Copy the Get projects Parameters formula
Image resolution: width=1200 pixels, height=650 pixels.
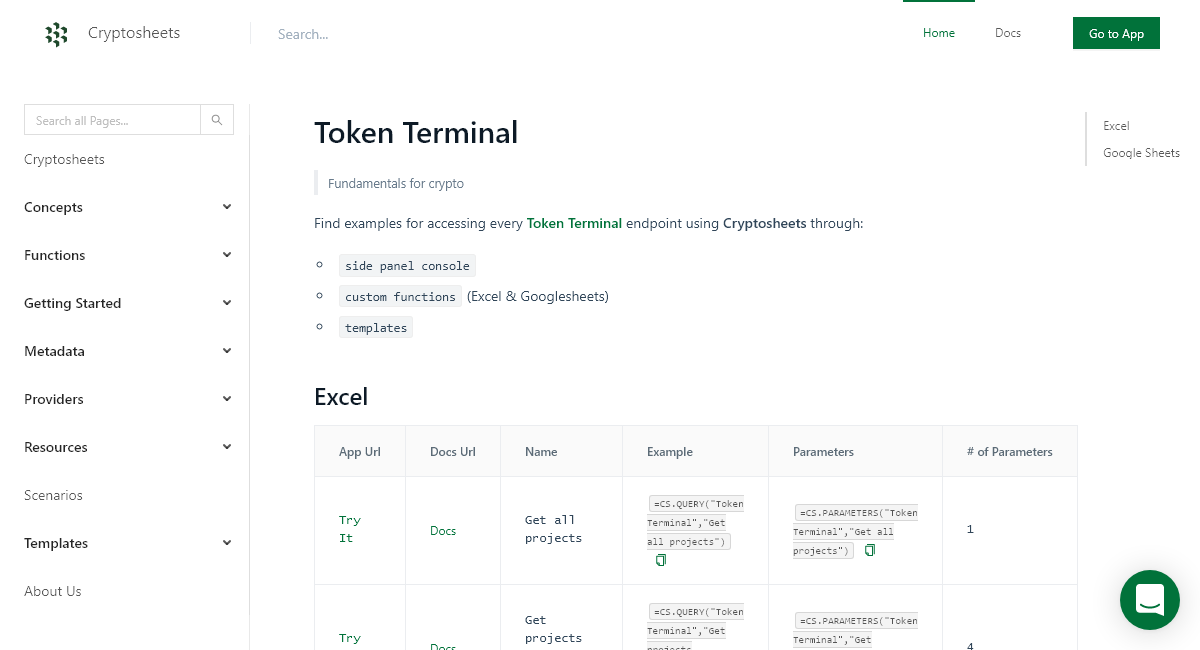pyautogui.click(x=870, y=649)
